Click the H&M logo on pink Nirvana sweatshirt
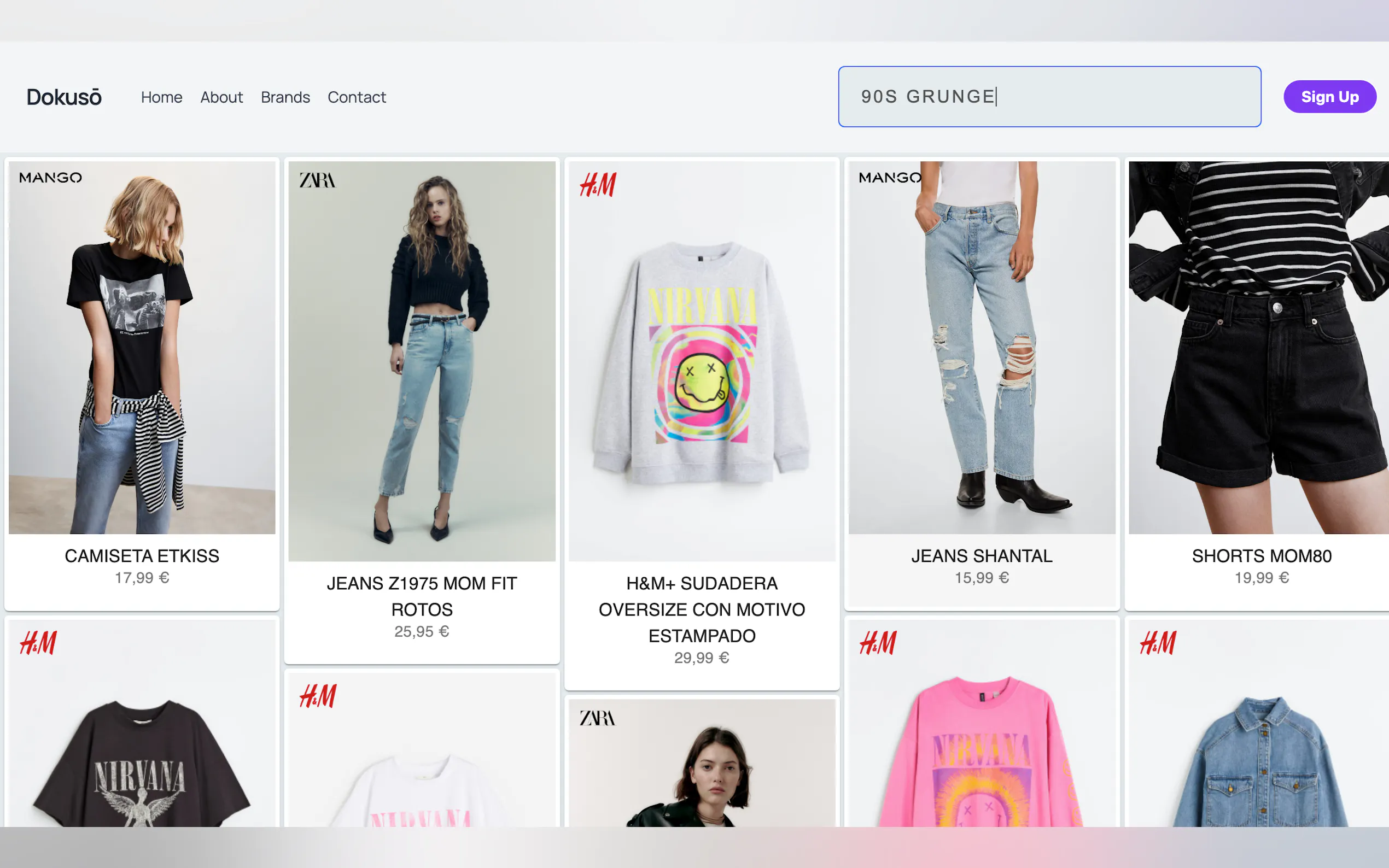 878,643
